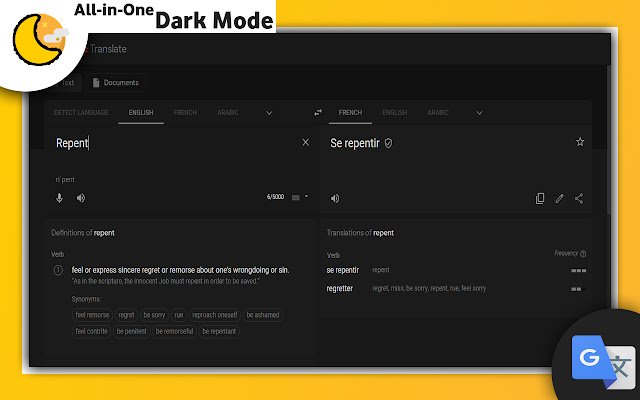Click the Google Translate logo badge
The width and height of the screenshot is (640, 400).
pos(603,362)
